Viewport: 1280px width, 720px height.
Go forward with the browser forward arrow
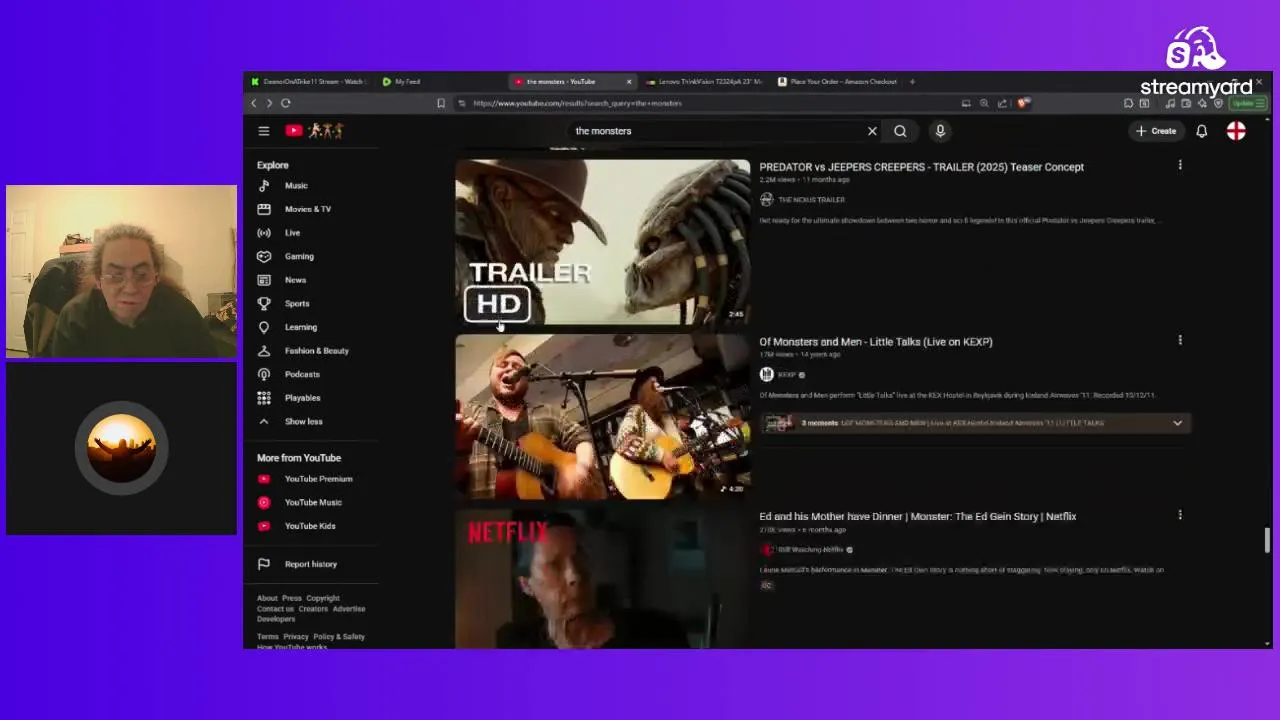269,103
